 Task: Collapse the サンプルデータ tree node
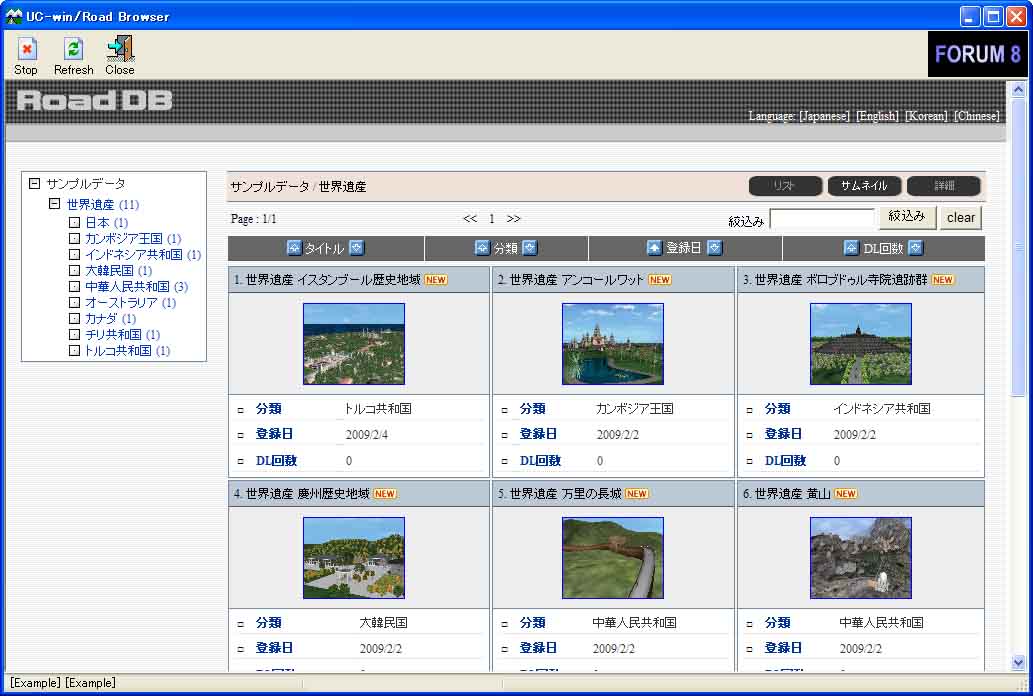click(35, 184)
